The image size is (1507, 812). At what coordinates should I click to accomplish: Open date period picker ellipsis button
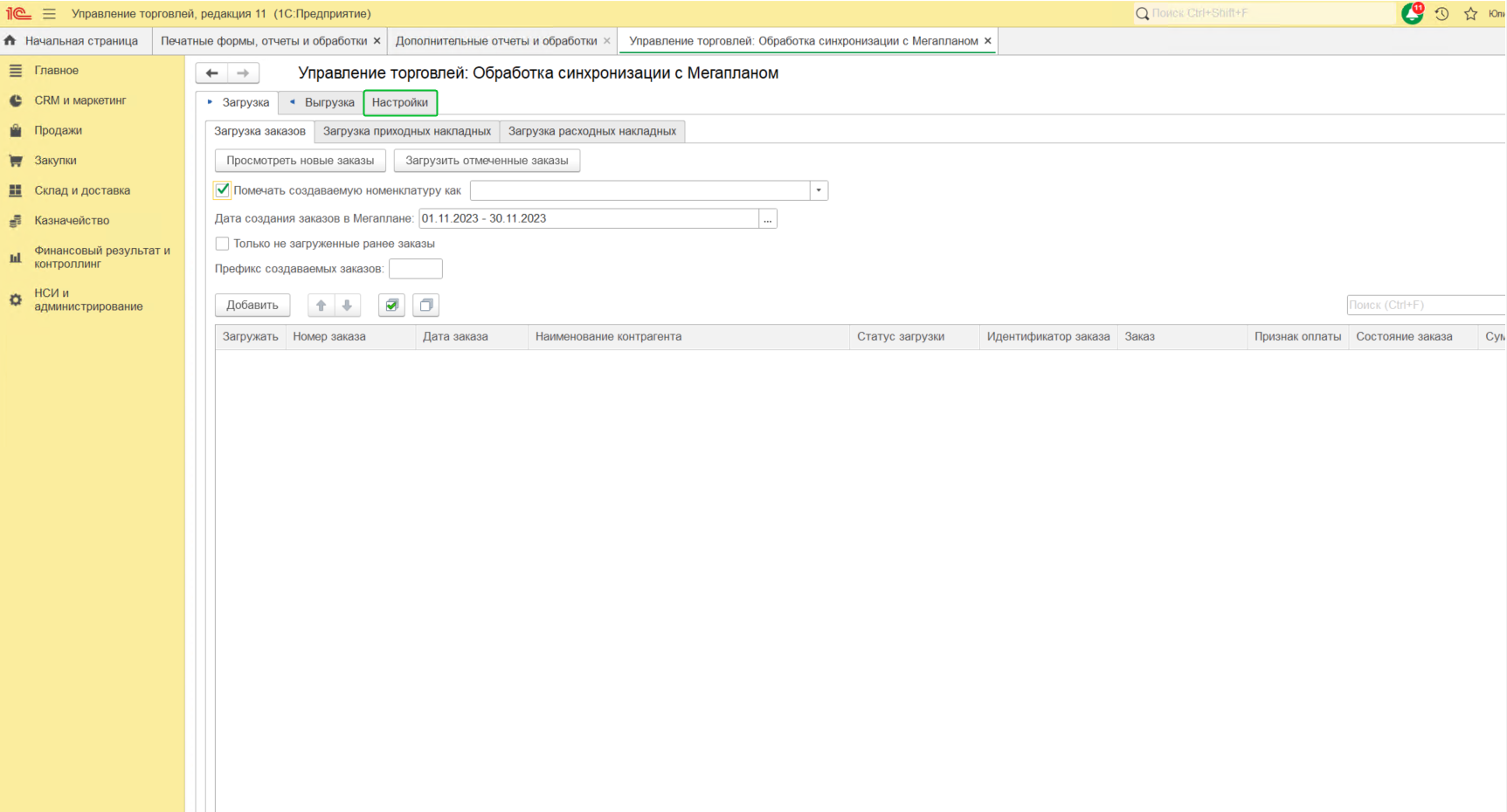pos(768,219)
